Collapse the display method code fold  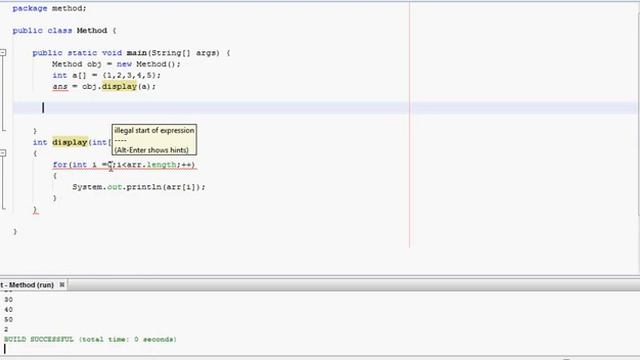coord(3,153)
